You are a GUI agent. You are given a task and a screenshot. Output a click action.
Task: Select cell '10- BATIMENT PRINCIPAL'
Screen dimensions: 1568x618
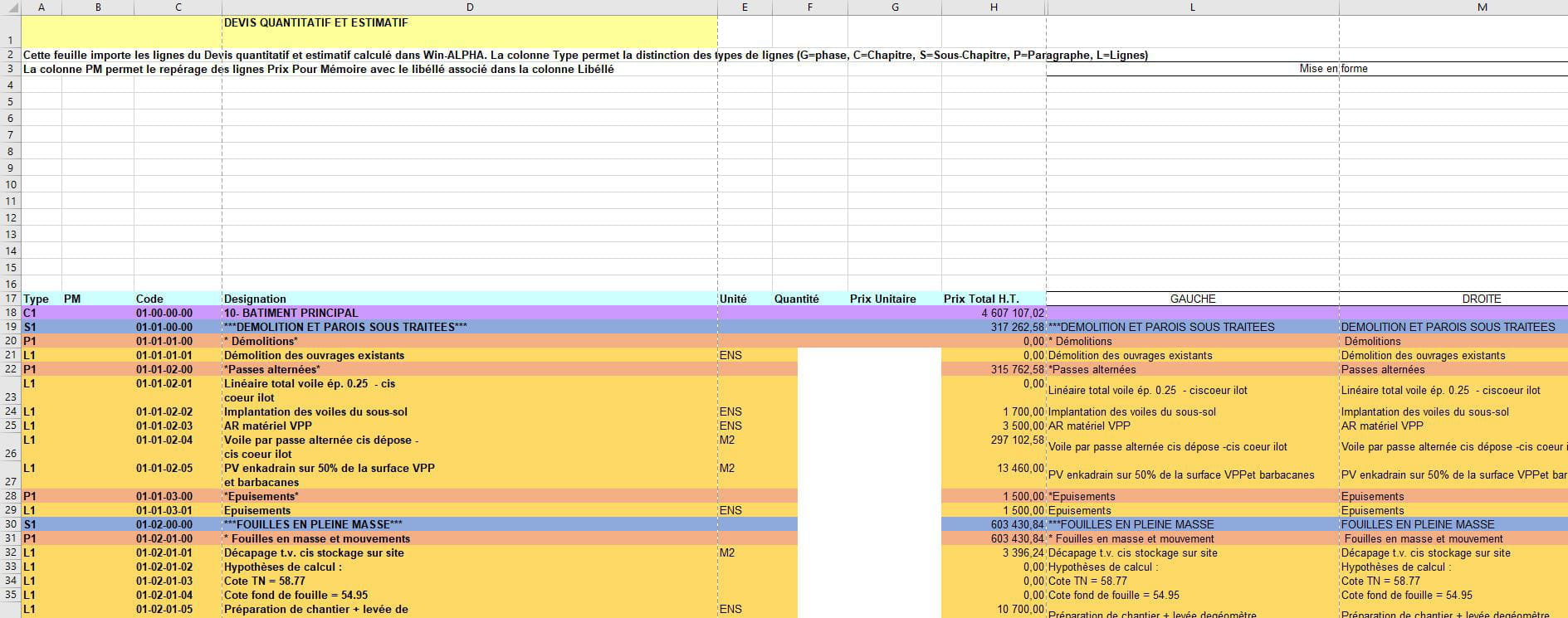[470, 313]
